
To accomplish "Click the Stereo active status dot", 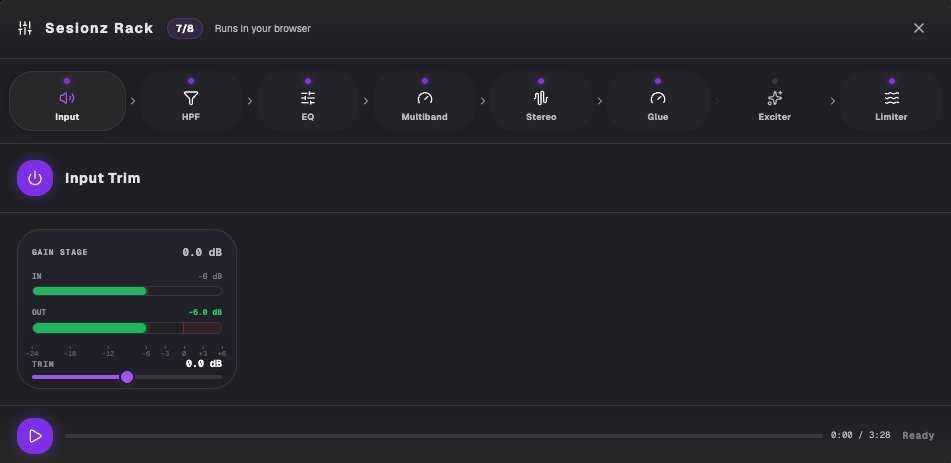I will click(541, 81).
